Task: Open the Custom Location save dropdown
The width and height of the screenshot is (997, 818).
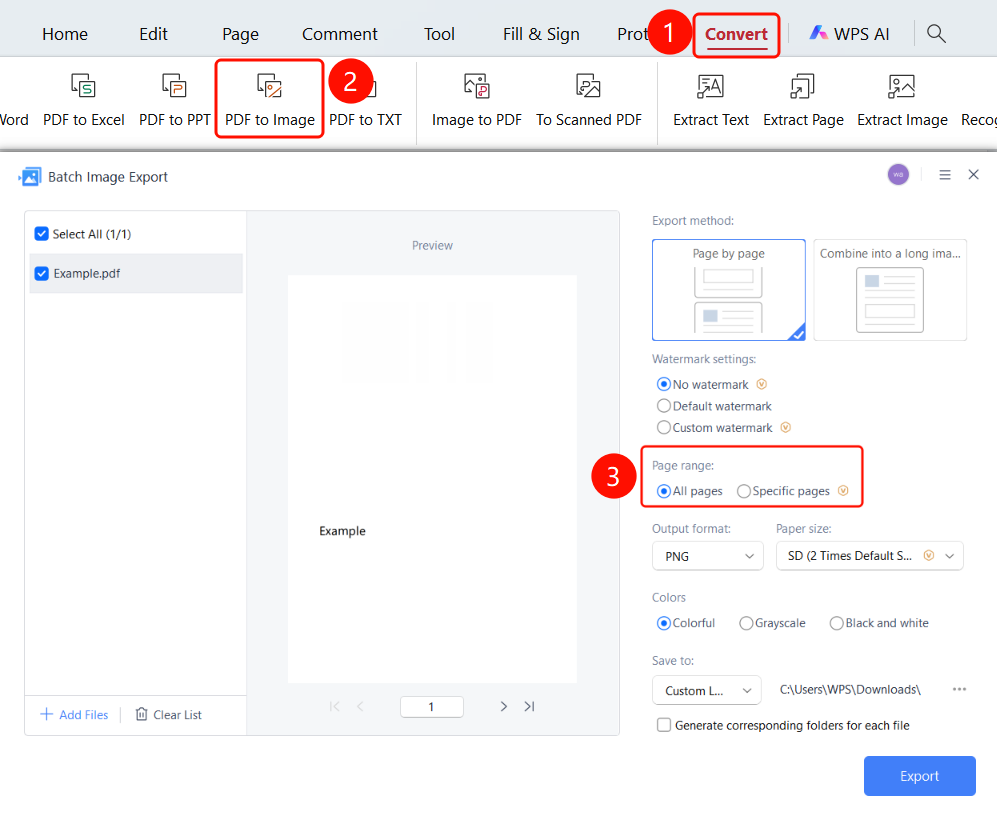Action: pyautogui.click(x=706, y=690)
